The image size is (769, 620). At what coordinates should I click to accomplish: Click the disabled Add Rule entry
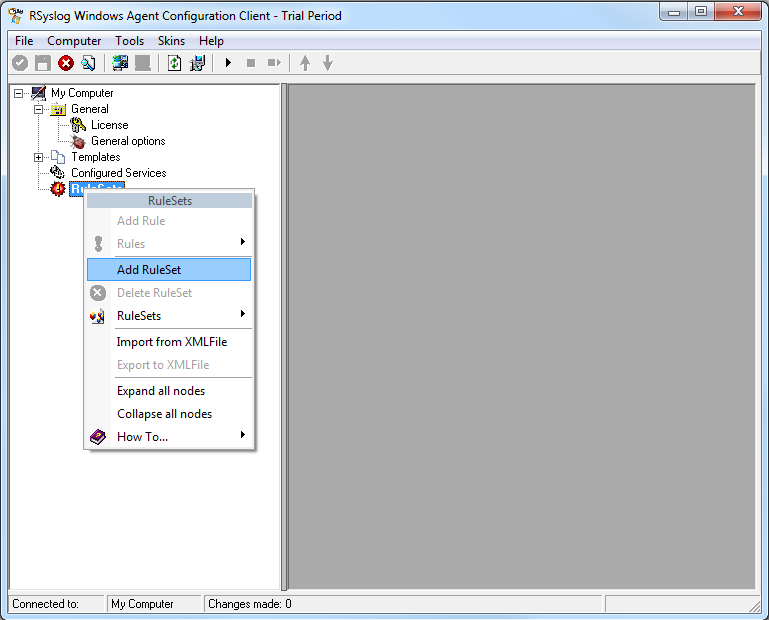tap(169, 221)
